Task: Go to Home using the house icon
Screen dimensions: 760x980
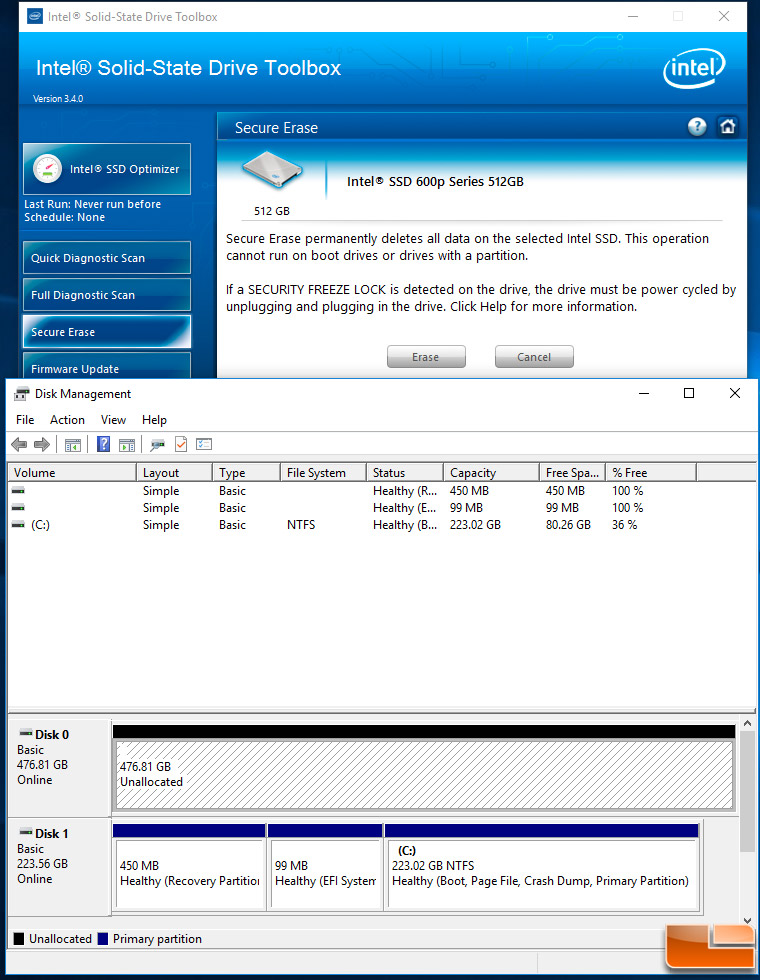Action: [728, 127]
